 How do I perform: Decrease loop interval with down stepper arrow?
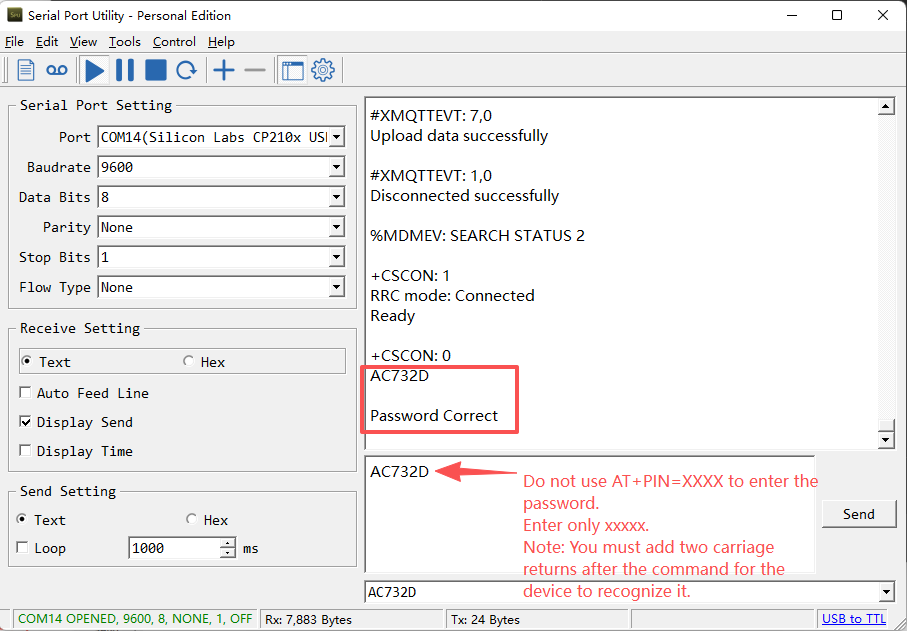point(228,553)
